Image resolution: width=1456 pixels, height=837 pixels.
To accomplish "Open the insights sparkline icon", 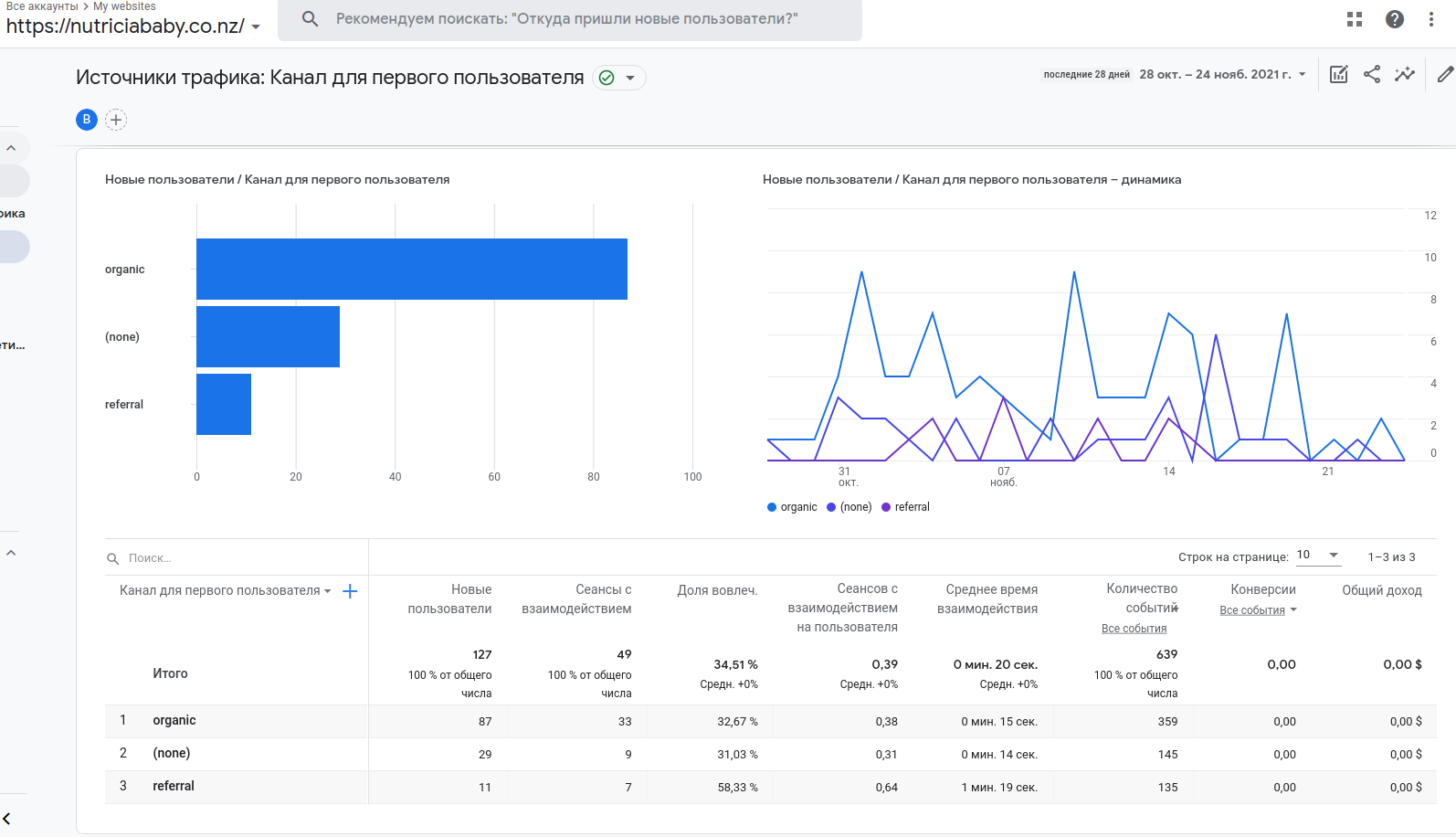I will click(x=1404, y=75).
